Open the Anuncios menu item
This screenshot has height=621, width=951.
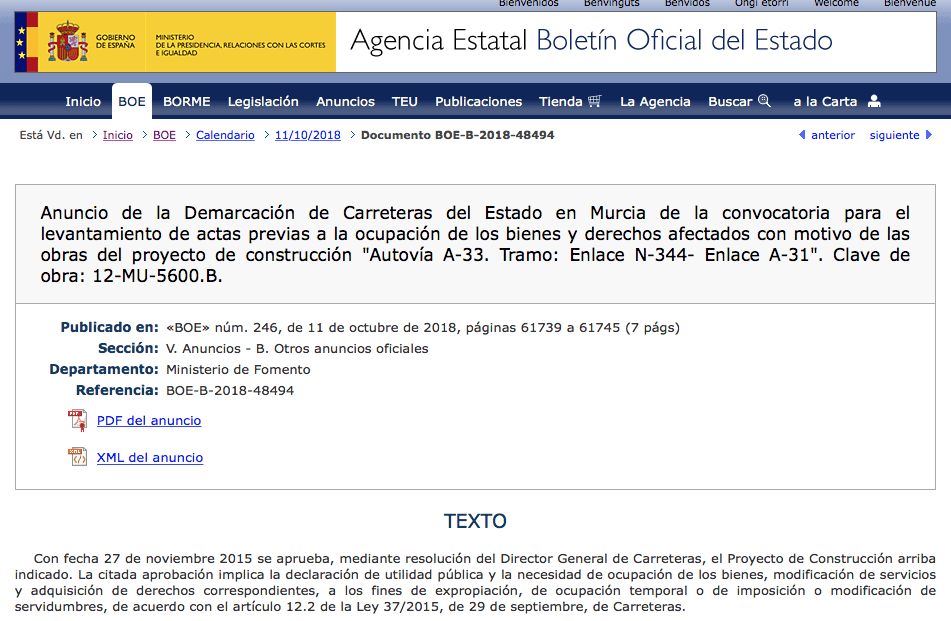point(345,101)
